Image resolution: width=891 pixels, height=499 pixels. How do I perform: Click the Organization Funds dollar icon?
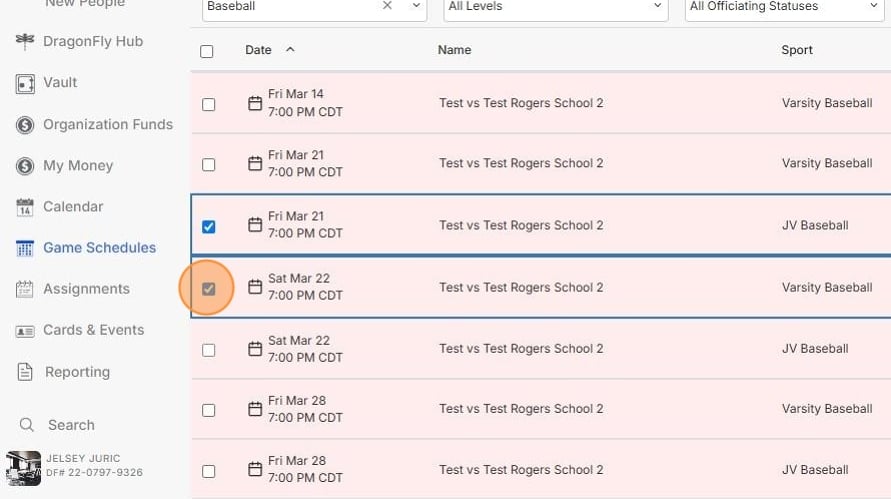[25, 125]
